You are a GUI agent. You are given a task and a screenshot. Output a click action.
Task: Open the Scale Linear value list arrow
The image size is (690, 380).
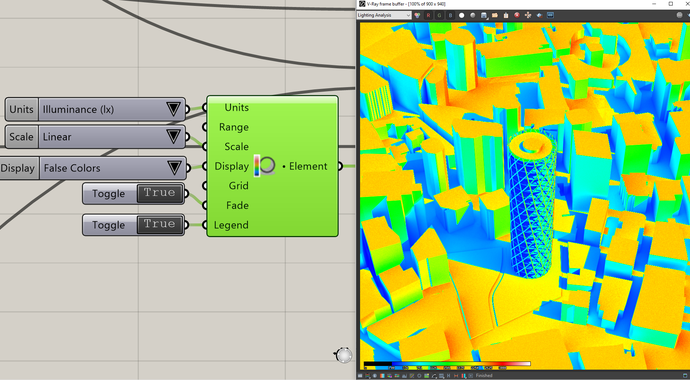pyautogui.click(x=173, y=136)
